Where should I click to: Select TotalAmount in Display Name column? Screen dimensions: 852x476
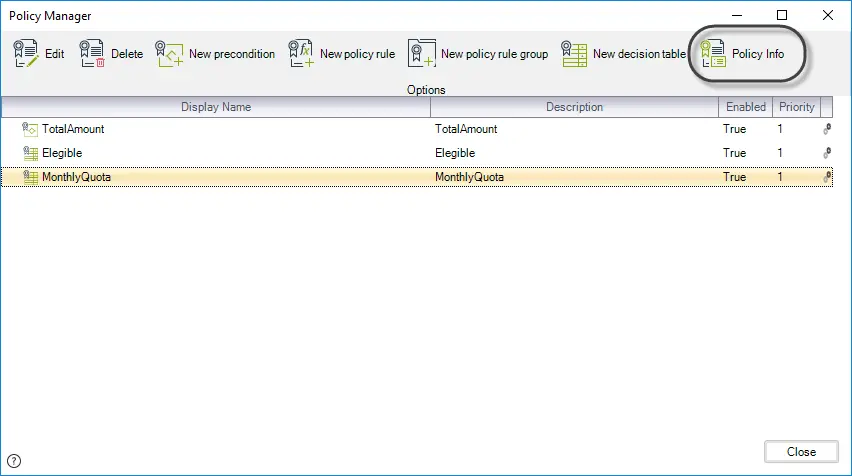click(73, 129)
